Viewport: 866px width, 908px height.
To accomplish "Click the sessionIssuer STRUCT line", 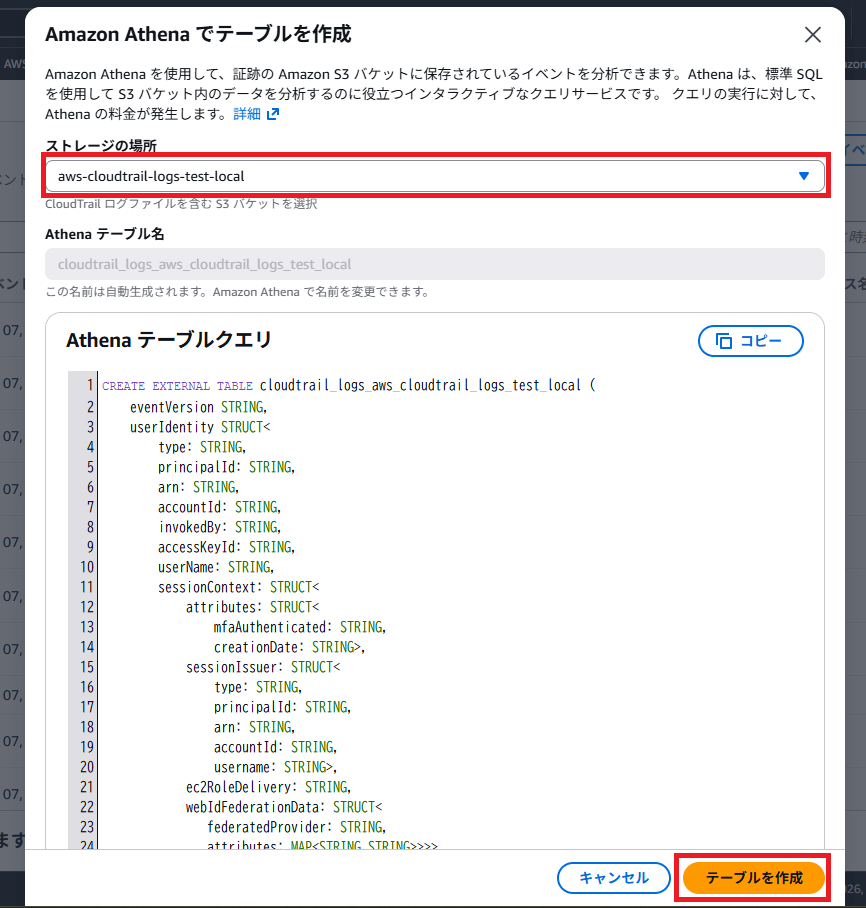I will [x=263, y=667].
